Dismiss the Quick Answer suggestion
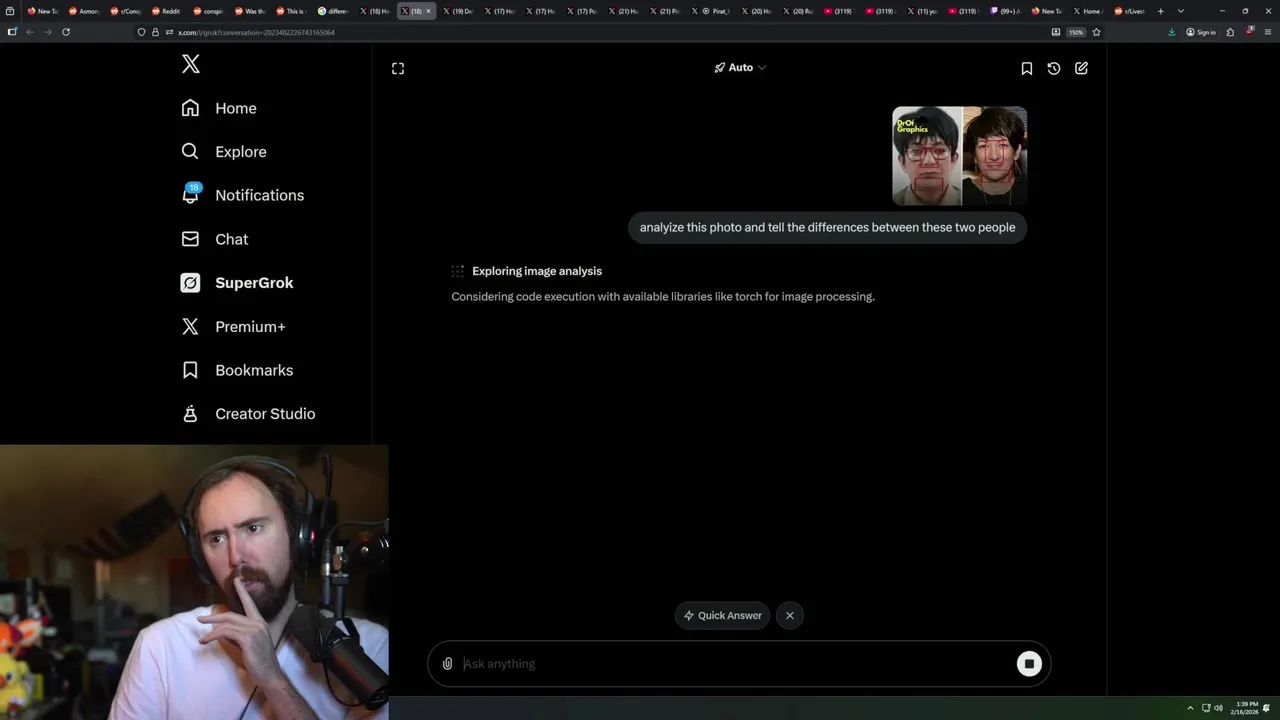 pos(790,615)
